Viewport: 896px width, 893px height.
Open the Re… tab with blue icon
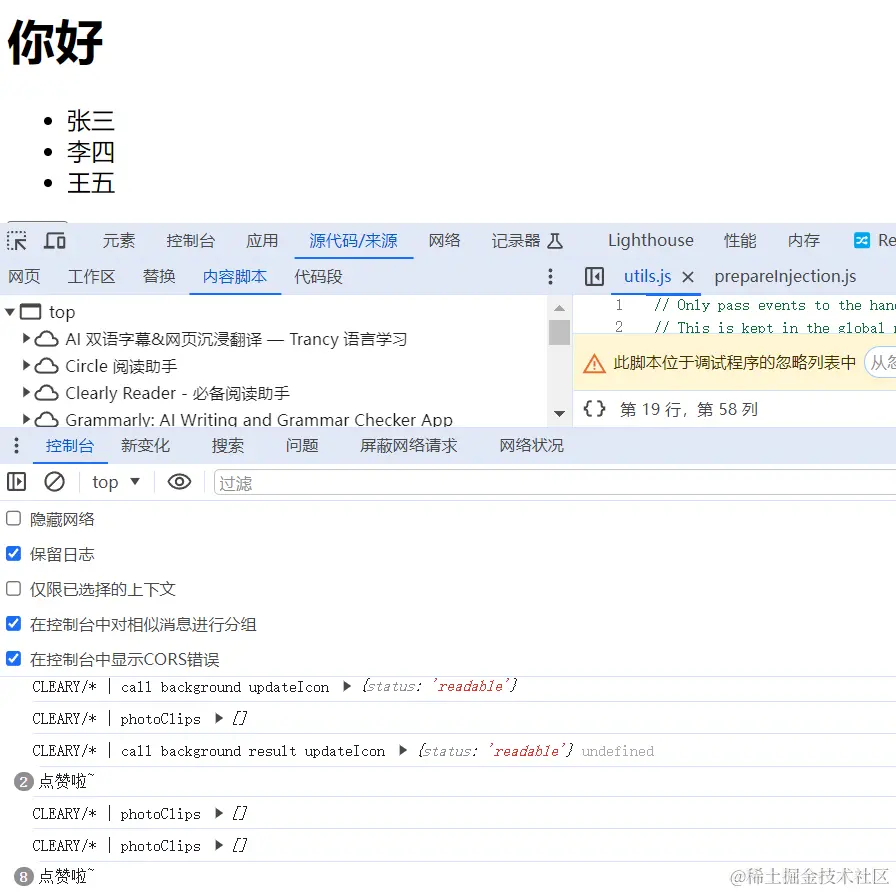[x=874, y=241]
